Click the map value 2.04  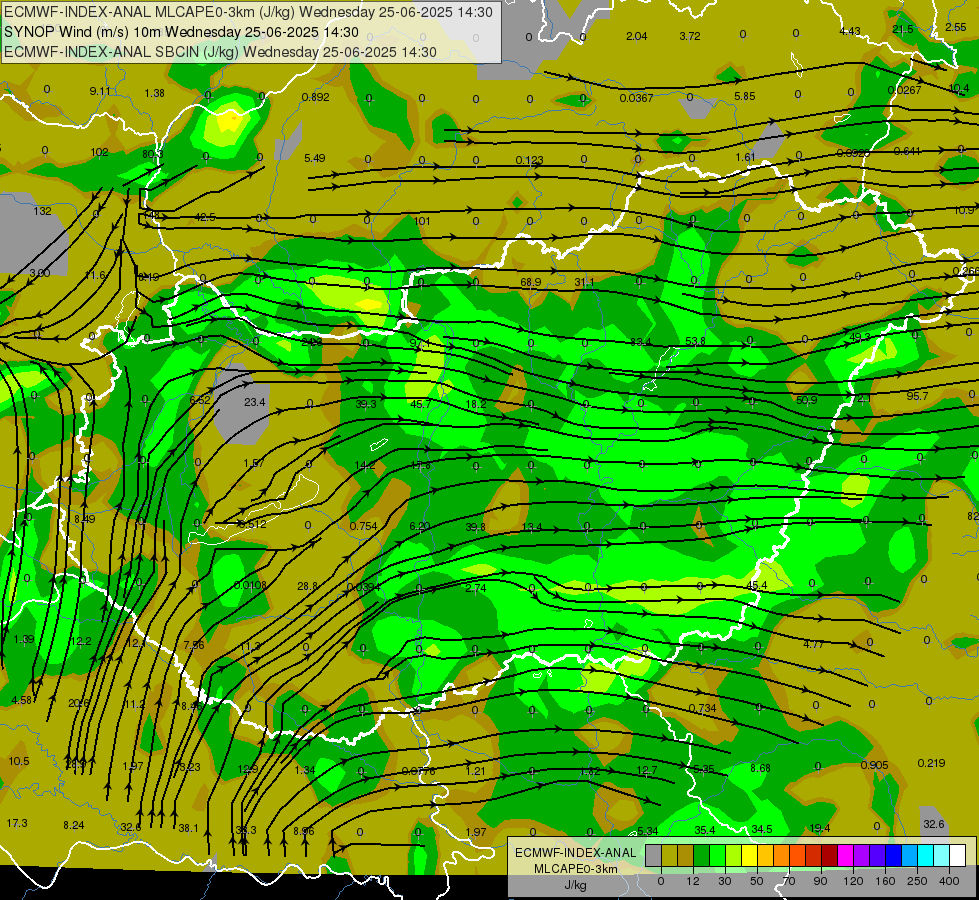(636, 36)
